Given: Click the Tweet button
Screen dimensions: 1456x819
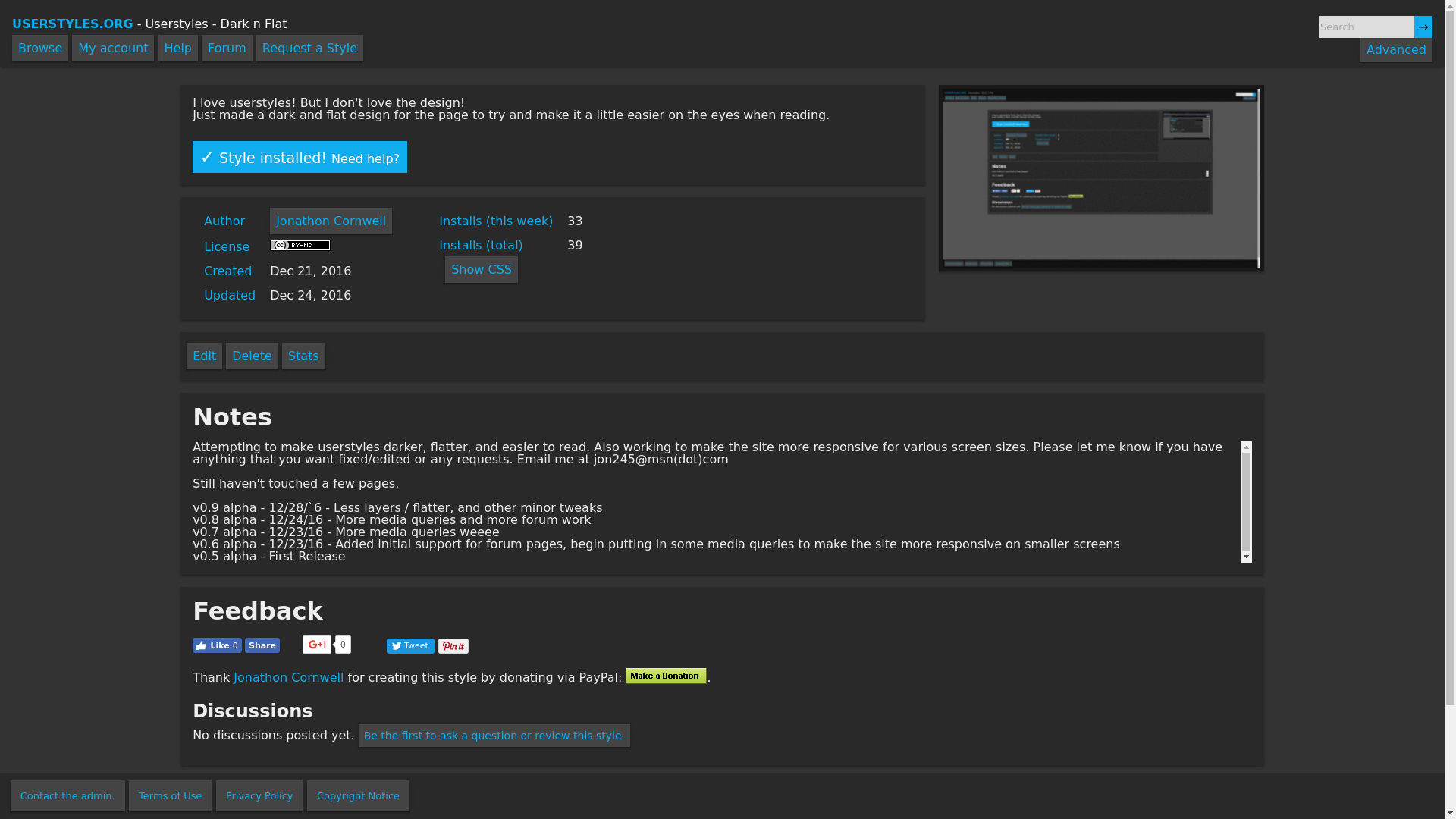Looking at the screenshot, I should pos(410,646).
